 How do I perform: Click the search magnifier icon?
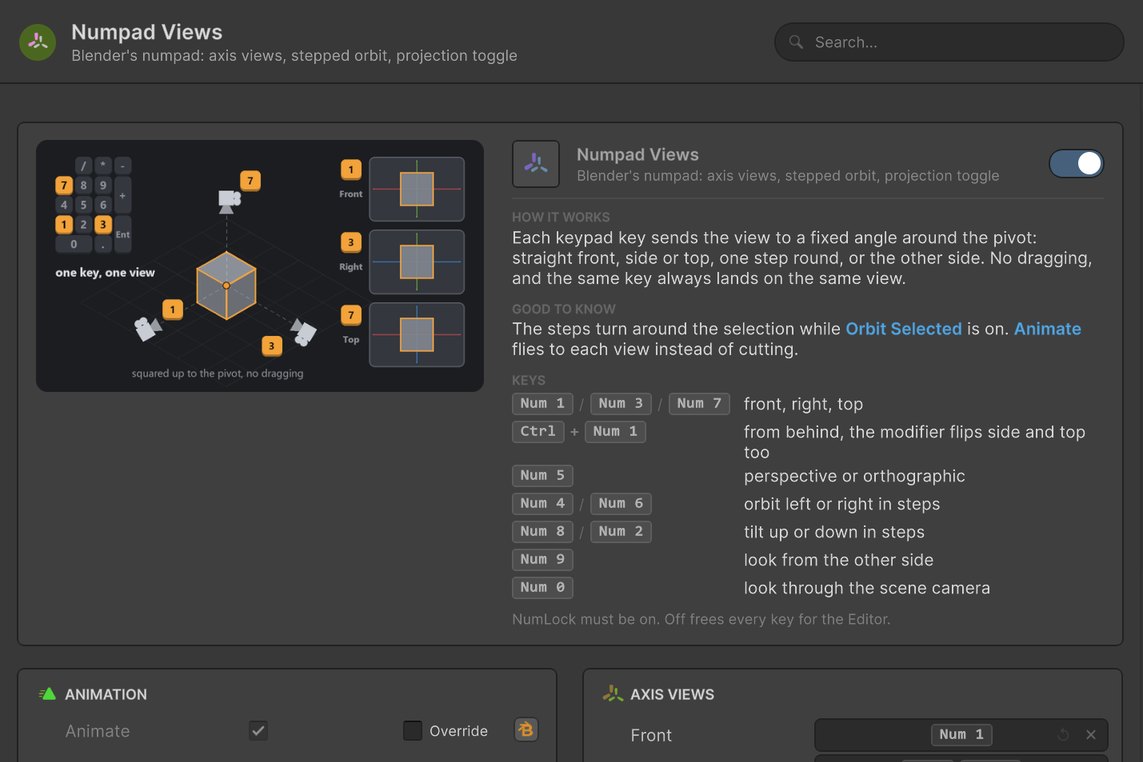pyautogui.click(x=796, y=42)
